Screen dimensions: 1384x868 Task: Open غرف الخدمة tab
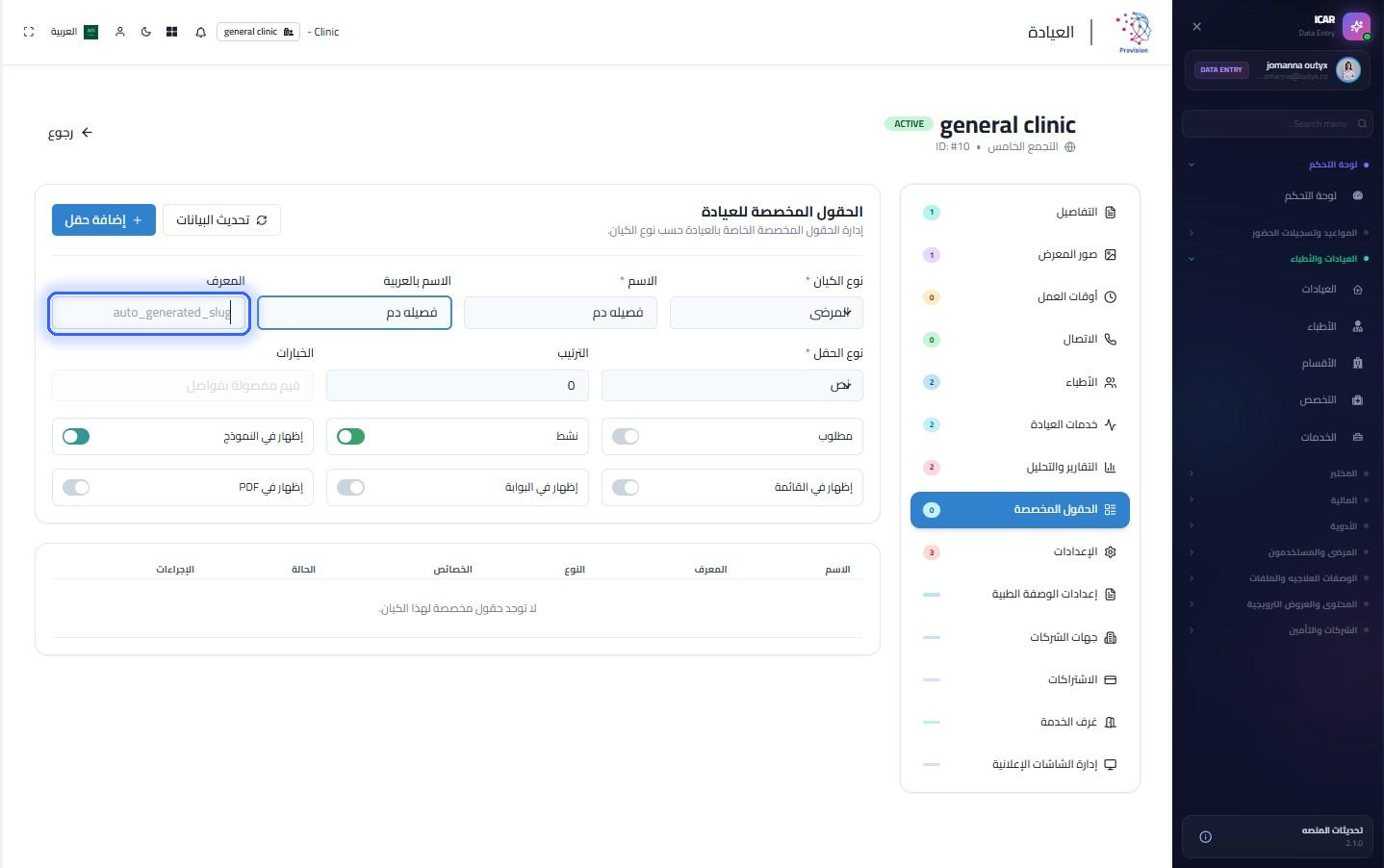[x=1020, y=722]
